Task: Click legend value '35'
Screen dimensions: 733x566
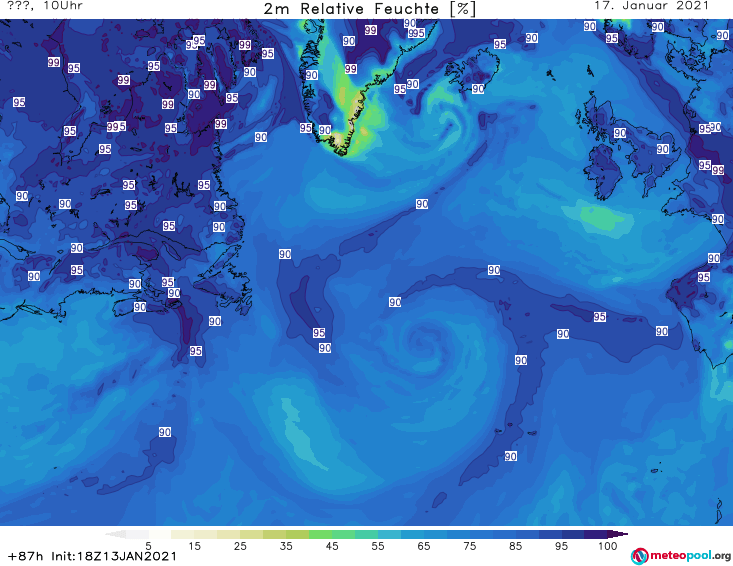Action: 286,546
